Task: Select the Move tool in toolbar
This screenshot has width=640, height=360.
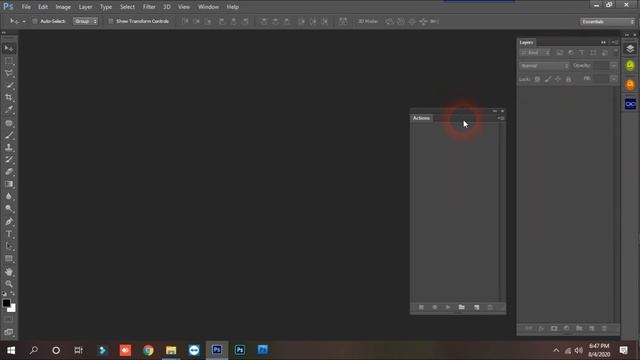Action: (x=9, y=49)
